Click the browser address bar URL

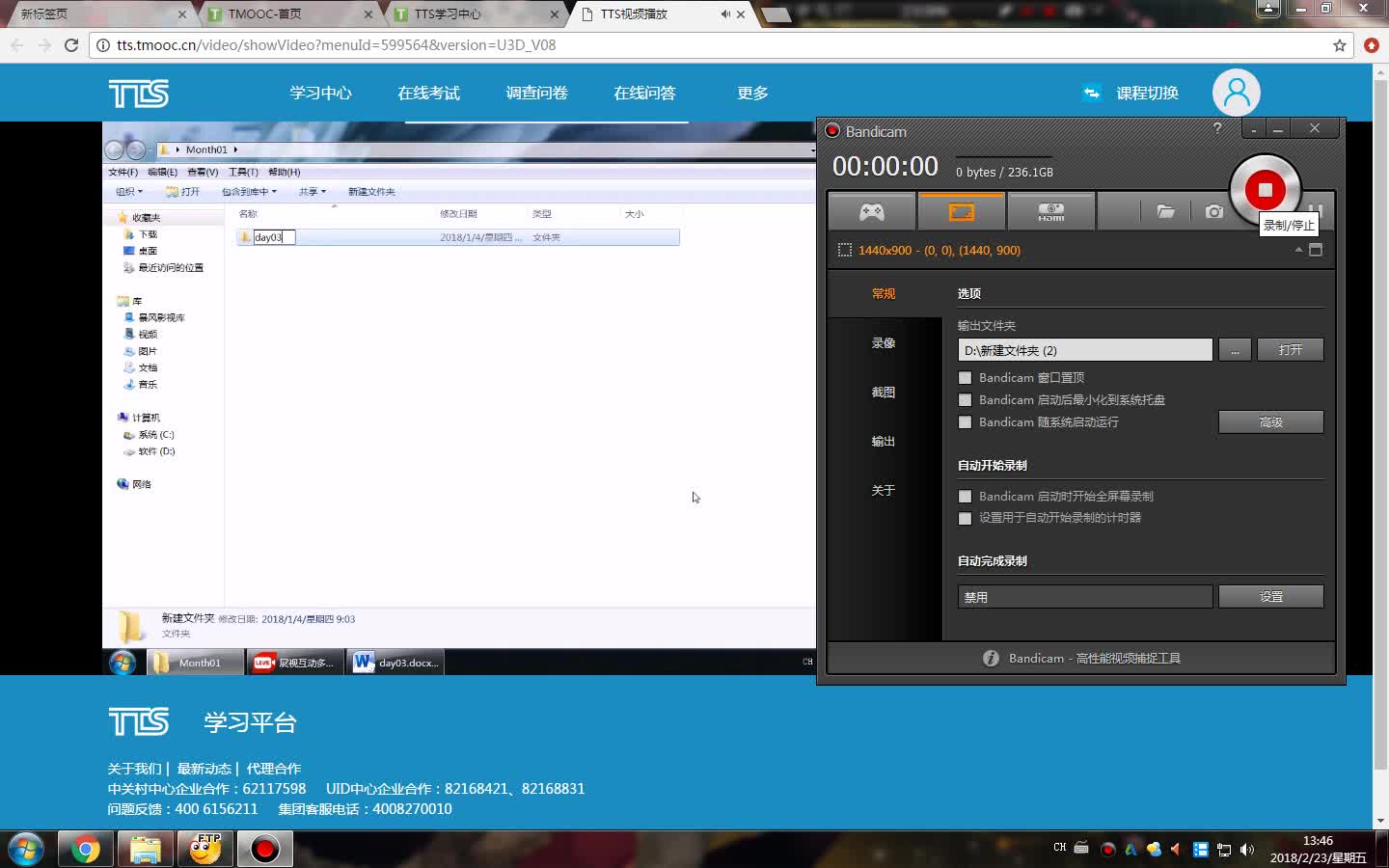click(x=336, y=45)
